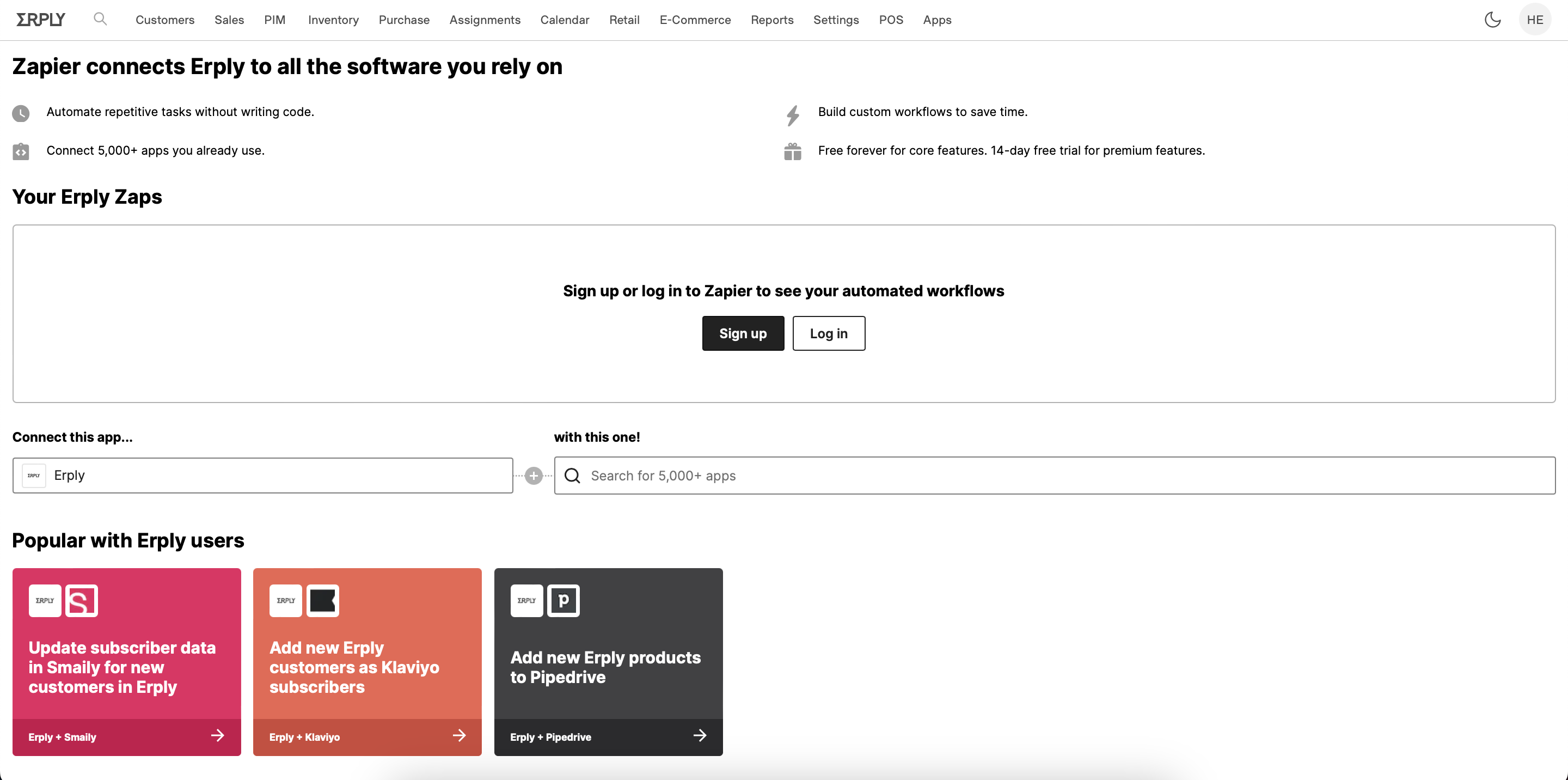
Task: Click the plus connector icon between app fields
Action: tap(534, 476)
